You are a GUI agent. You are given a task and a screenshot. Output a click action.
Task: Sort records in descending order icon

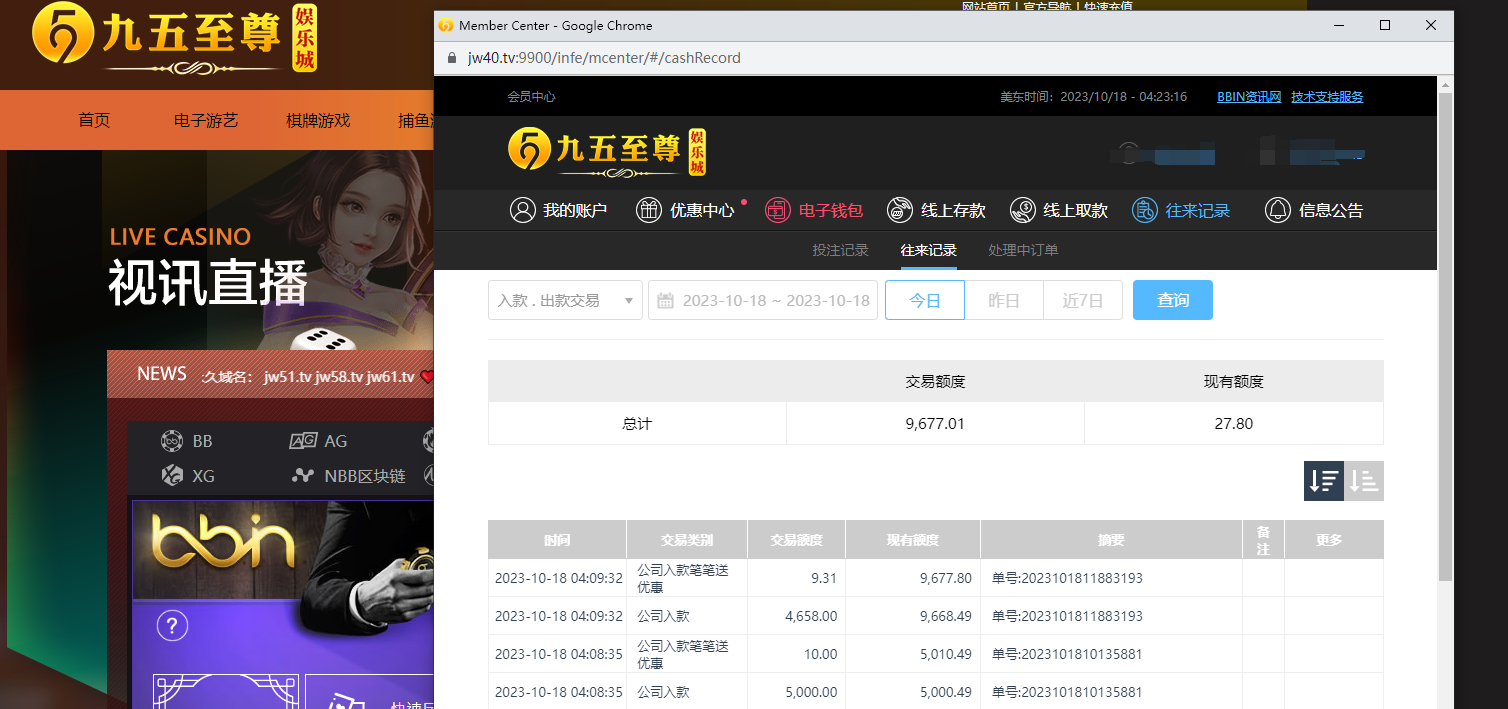(1323, 481)
